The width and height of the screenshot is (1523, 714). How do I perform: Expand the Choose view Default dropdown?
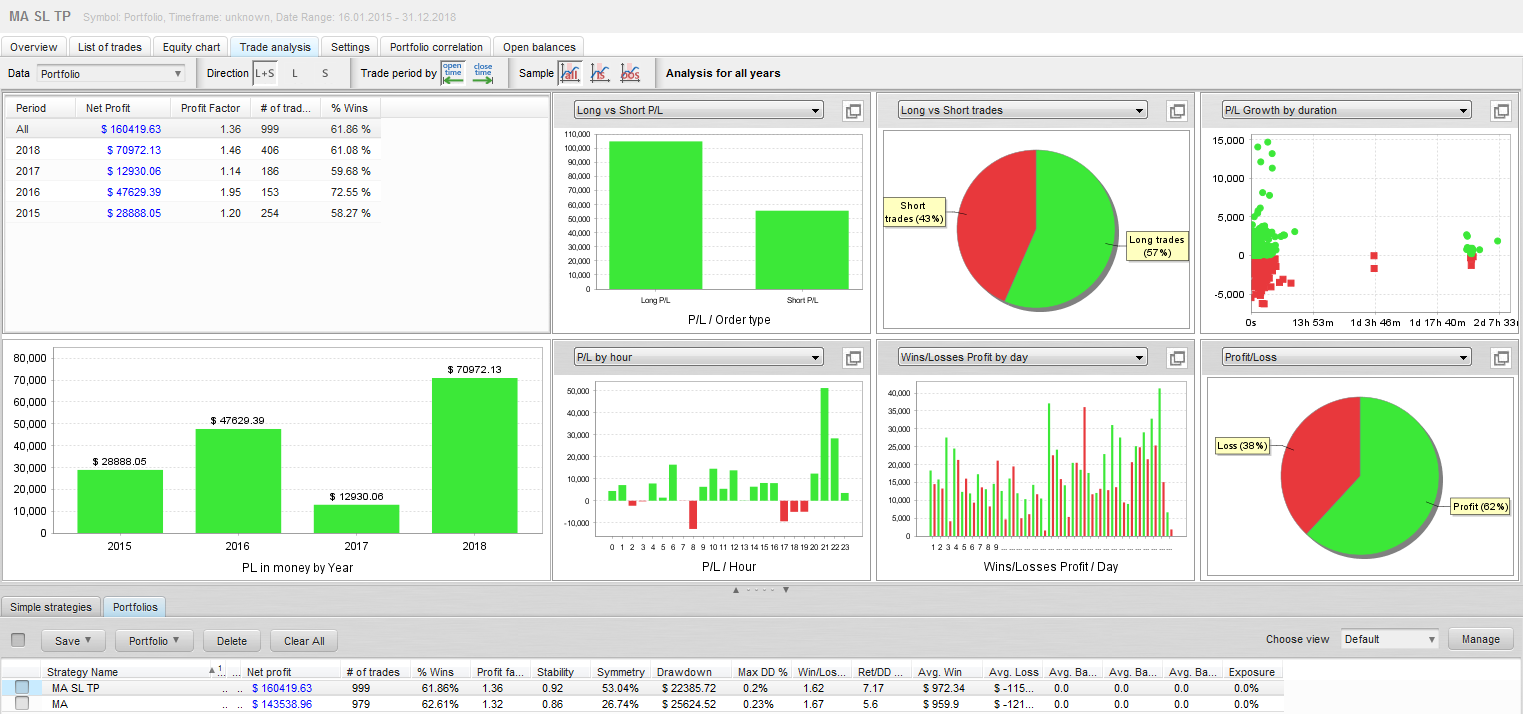click(1390, 639)
